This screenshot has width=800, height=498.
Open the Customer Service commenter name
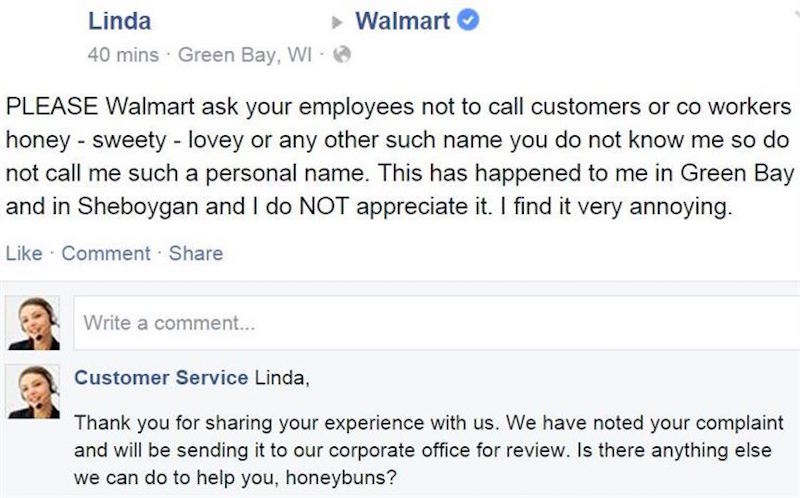click(161, 378)
